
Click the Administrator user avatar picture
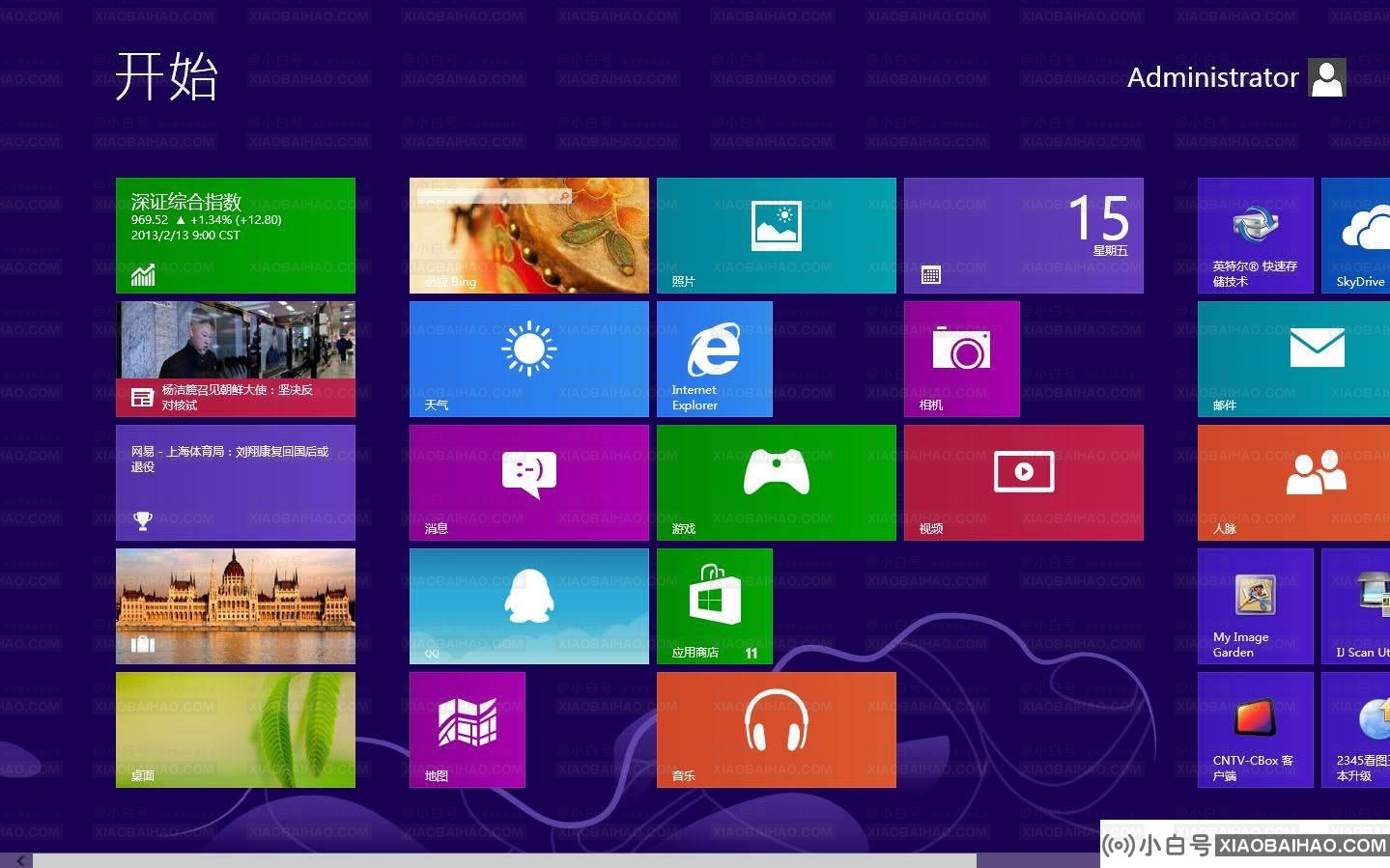point(1327,78)
